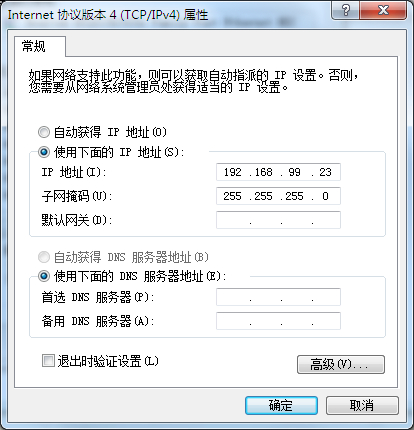Select 使用下面的 DNS 服务器地址 option
This screenshot has height=430, width=414.
point(44,276)
